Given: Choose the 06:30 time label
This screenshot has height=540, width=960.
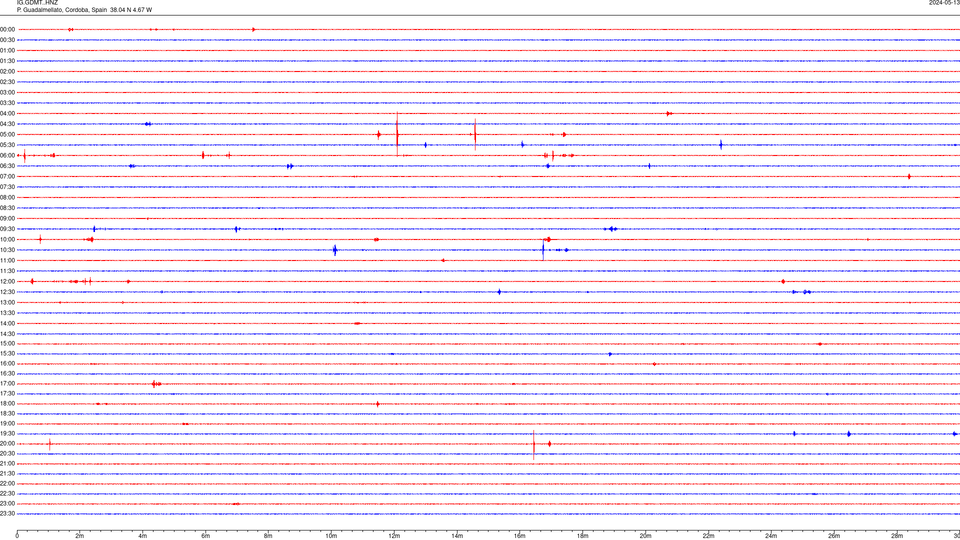Looking at the screenshot, I should 7,166.
